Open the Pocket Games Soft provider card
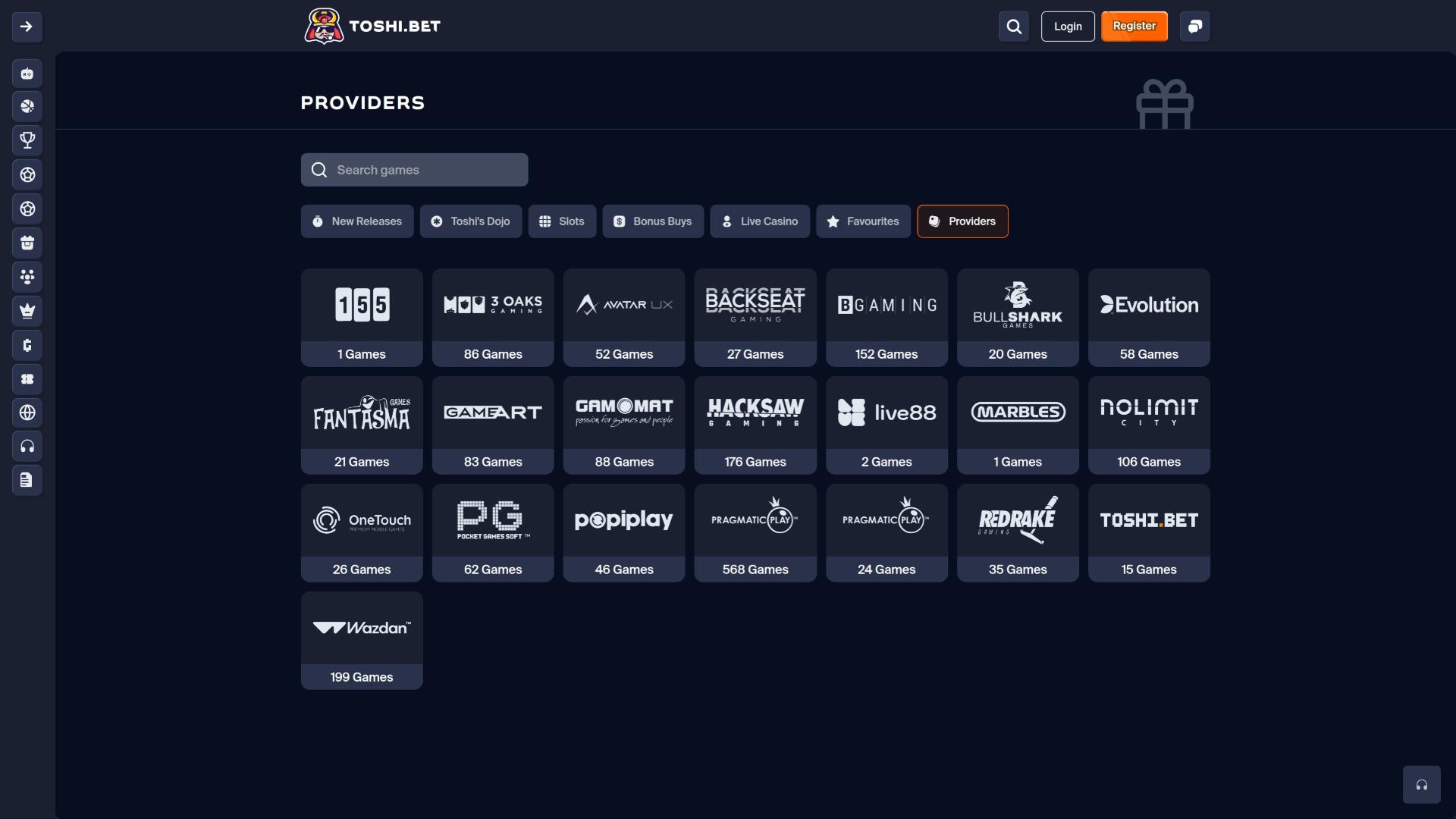 click(493, 533)
